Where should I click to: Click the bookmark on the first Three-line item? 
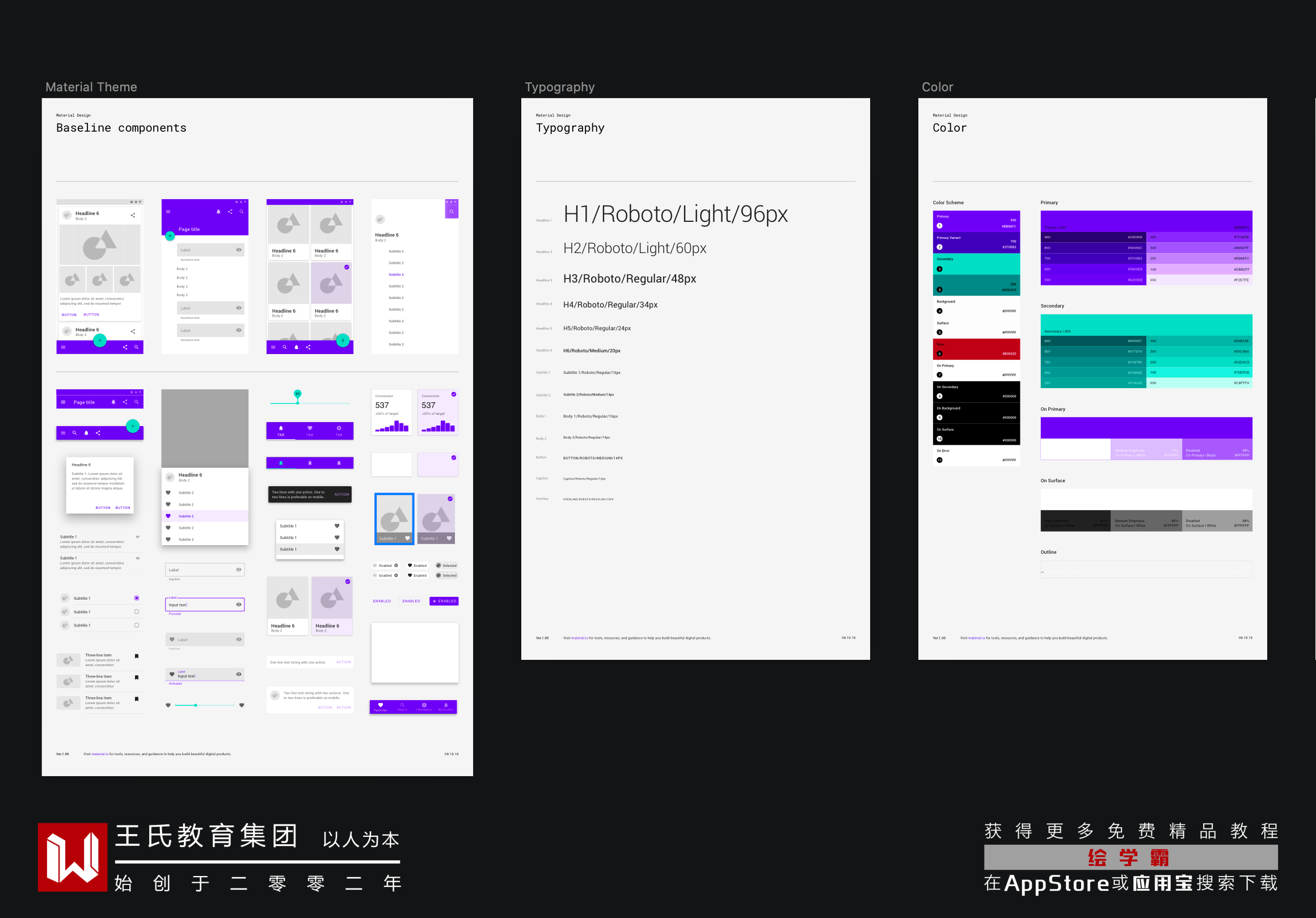[x=136, y=656]
